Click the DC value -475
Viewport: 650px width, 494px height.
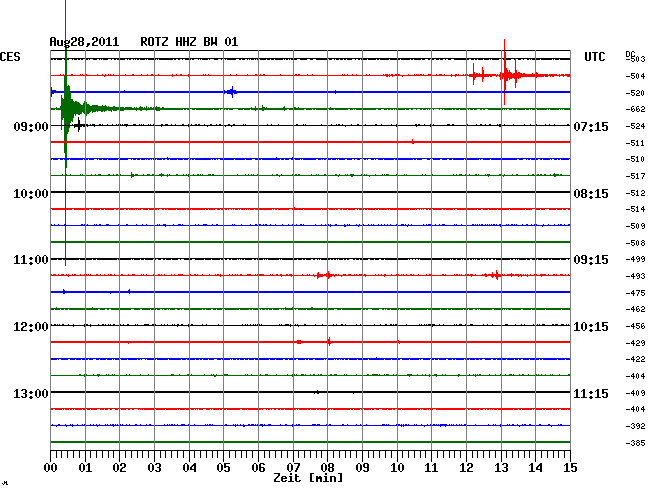click(635, 293)
